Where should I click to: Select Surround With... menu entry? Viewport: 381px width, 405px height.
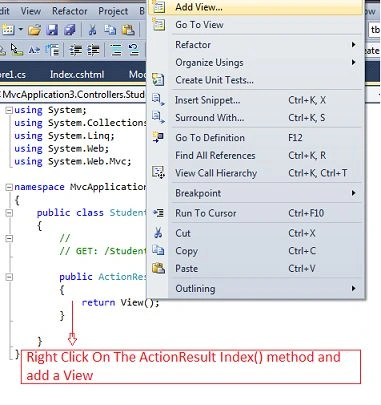[x=255, y=118]
